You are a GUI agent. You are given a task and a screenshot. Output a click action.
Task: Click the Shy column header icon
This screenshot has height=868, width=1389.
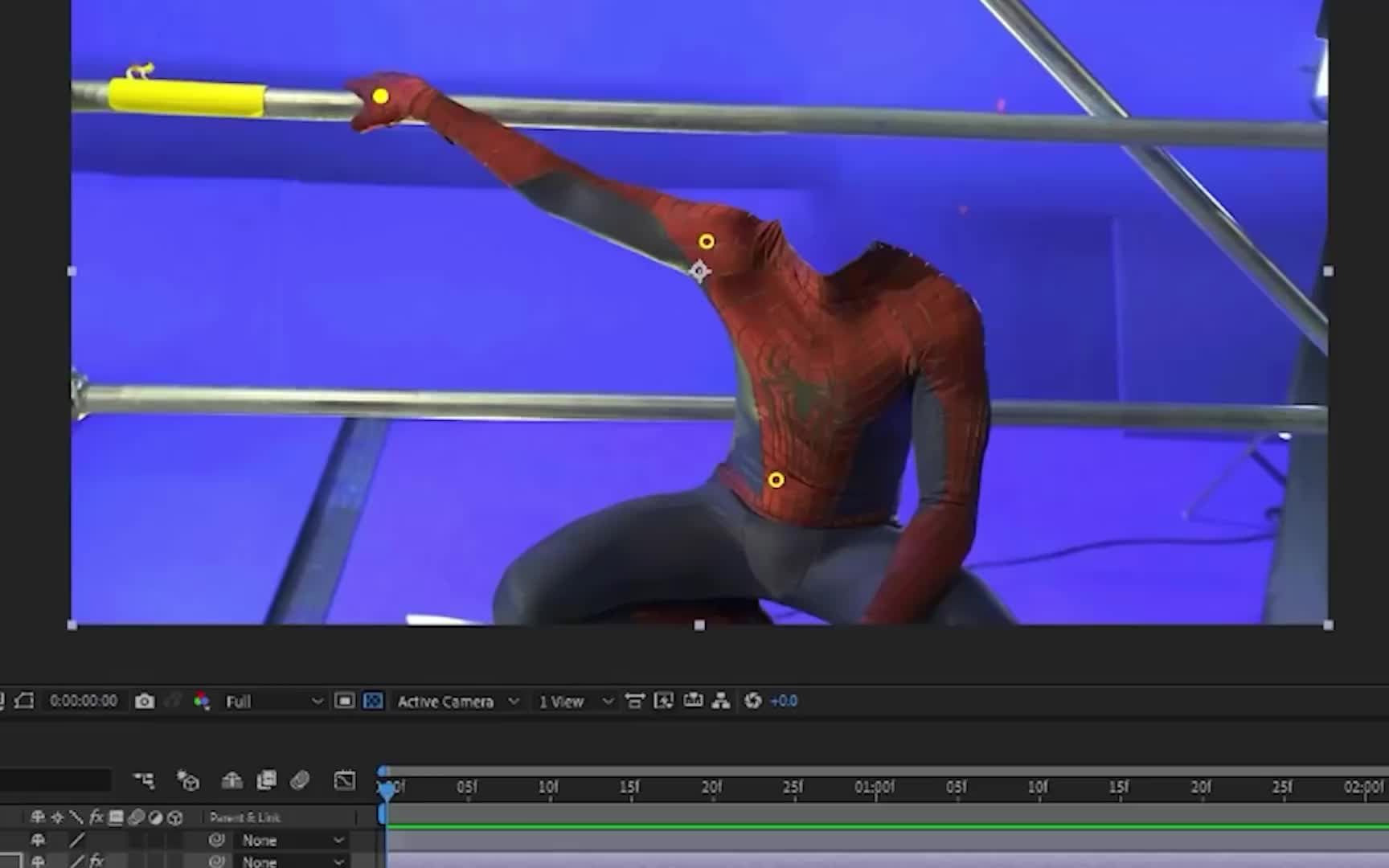37,817
